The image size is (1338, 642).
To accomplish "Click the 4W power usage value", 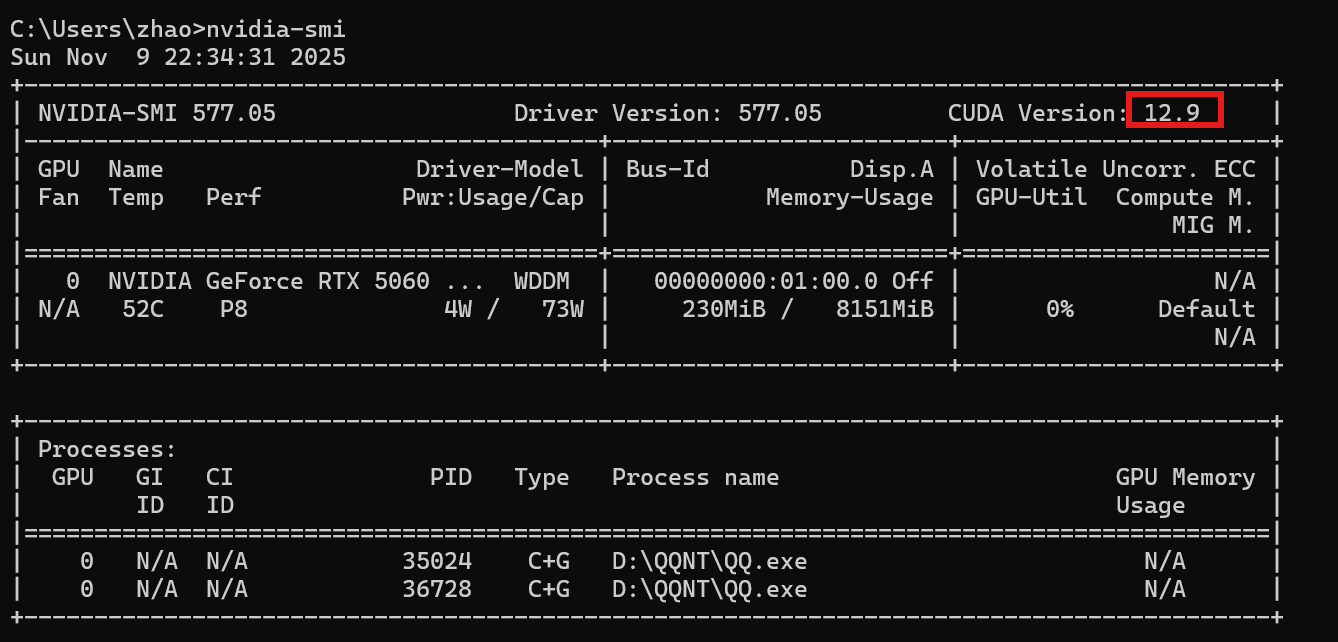I will point(458,309).
